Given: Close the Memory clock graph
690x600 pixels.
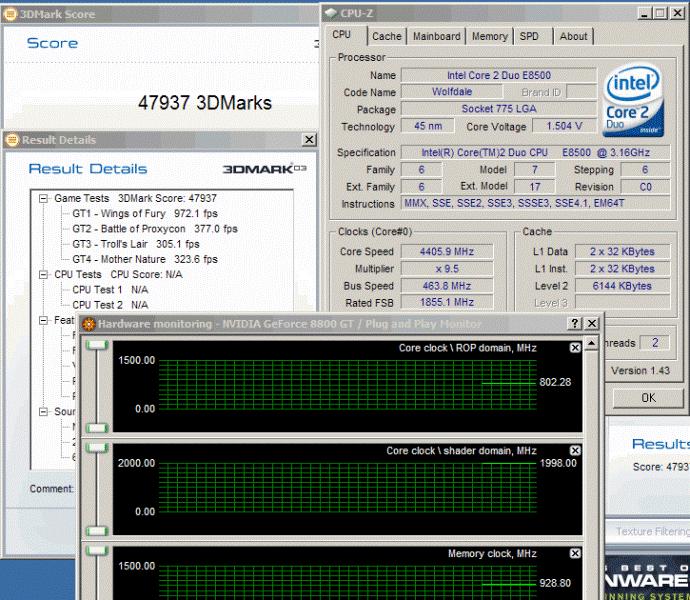Looking at the screenshot, I should pos(575,553).
